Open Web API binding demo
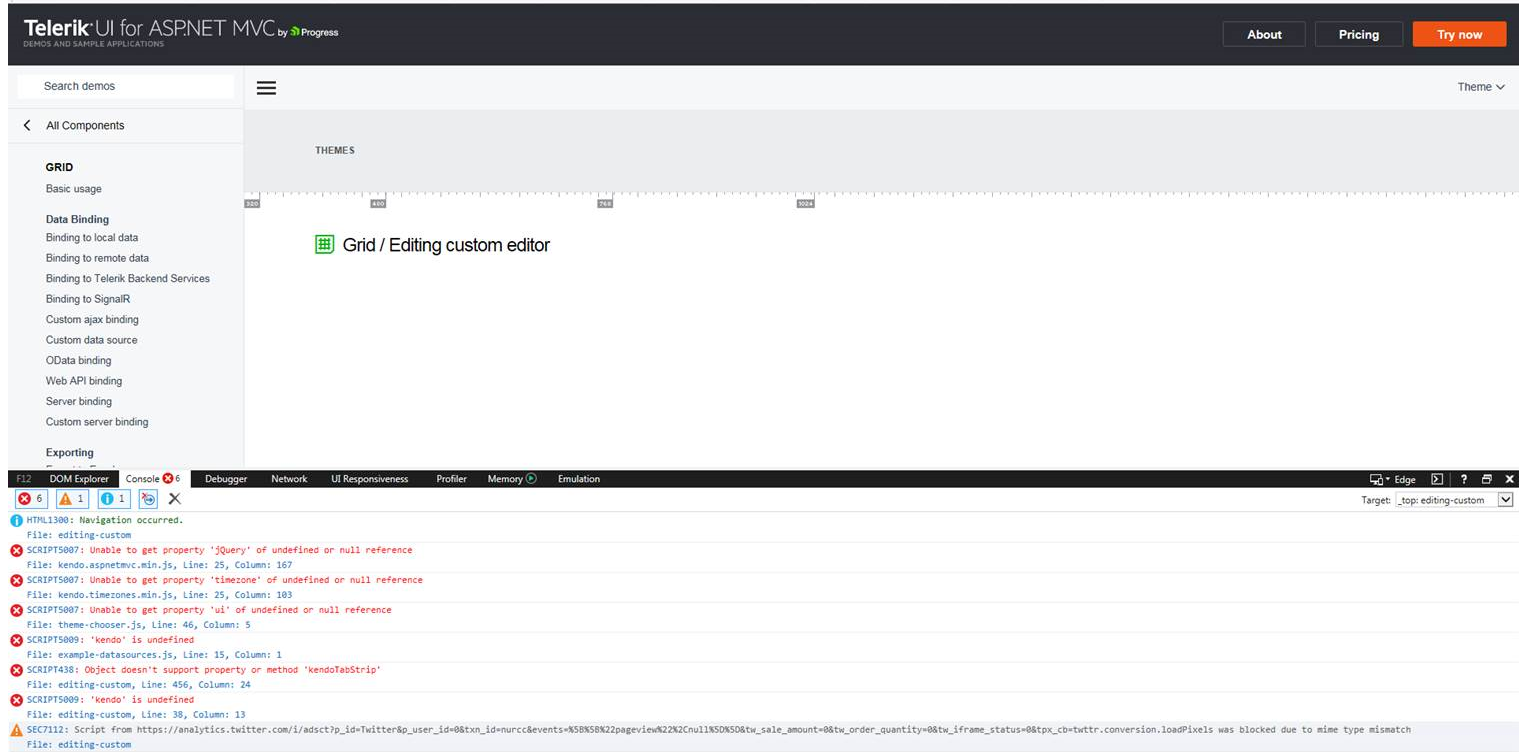This screenshot has height=752, width=1519. pyautogui.click(x=84, y=381)
